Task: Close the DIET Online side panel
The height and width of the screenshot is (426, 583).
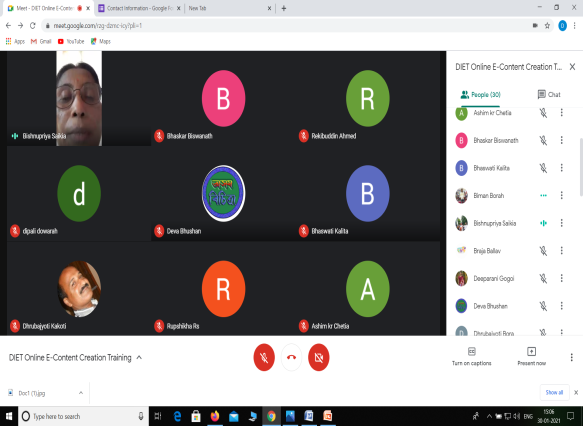Action: coord(572,67)
